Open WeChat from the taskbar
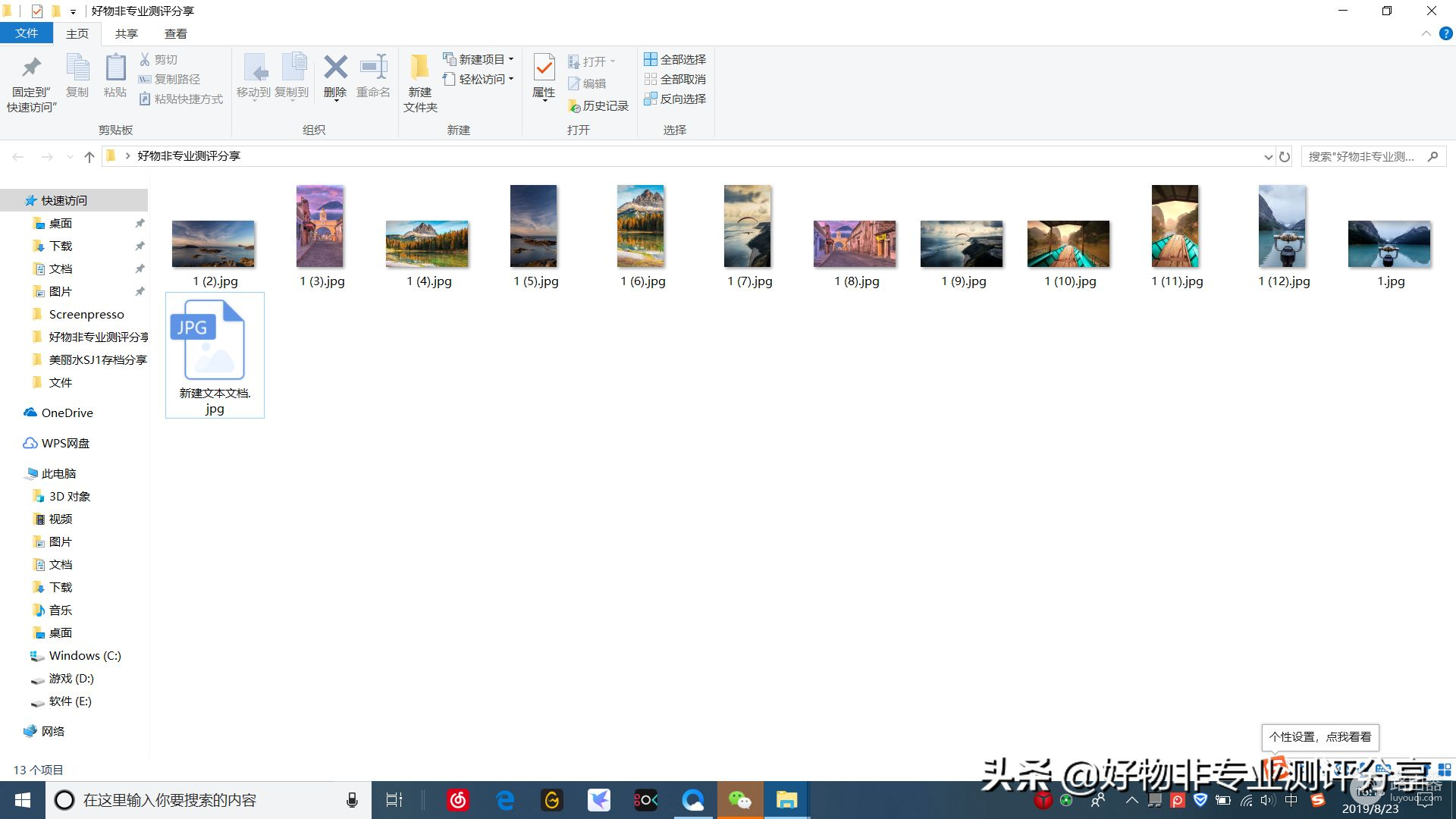The image size is (1456, 819). [x=739, y=800]
